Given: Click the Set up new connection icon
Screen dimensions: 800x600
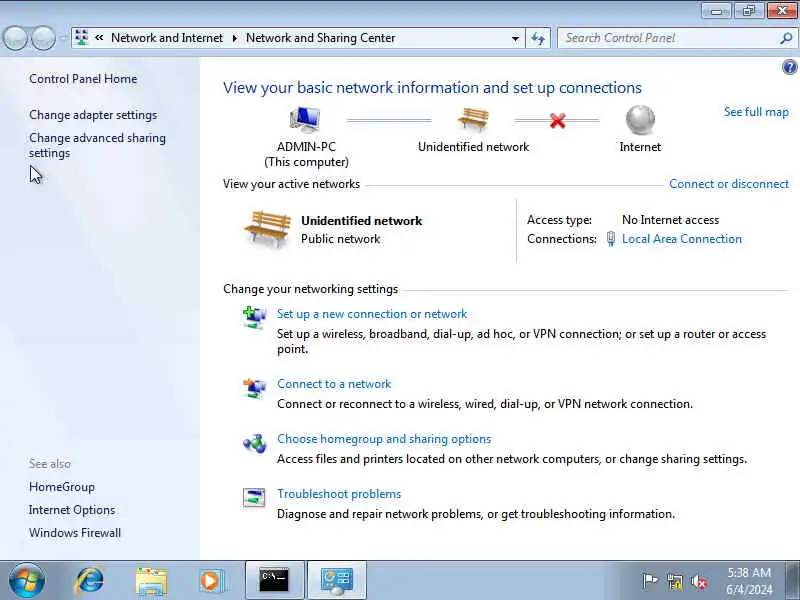Looking at the screenshot, I should point(254,318).
